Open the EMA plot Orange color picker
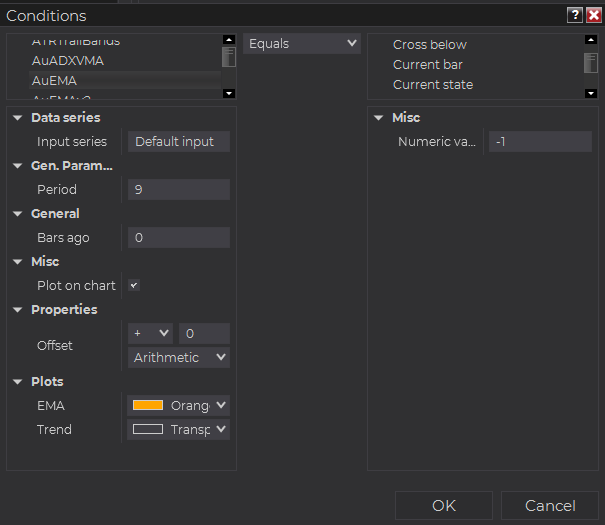 coord(179,405)
